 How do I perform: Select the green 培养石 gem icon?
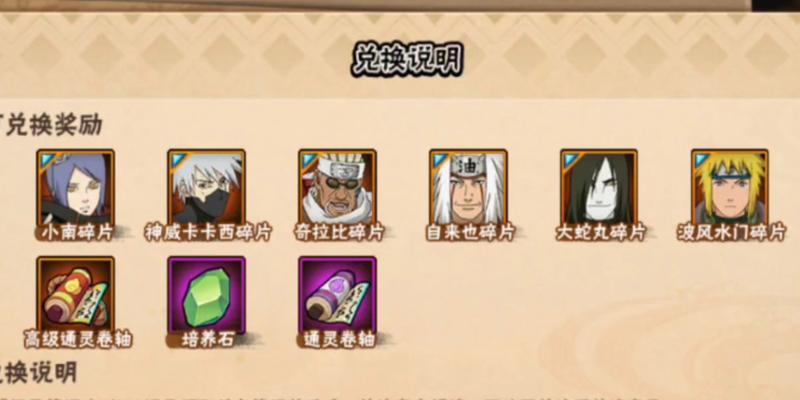(x=207, y=294)
